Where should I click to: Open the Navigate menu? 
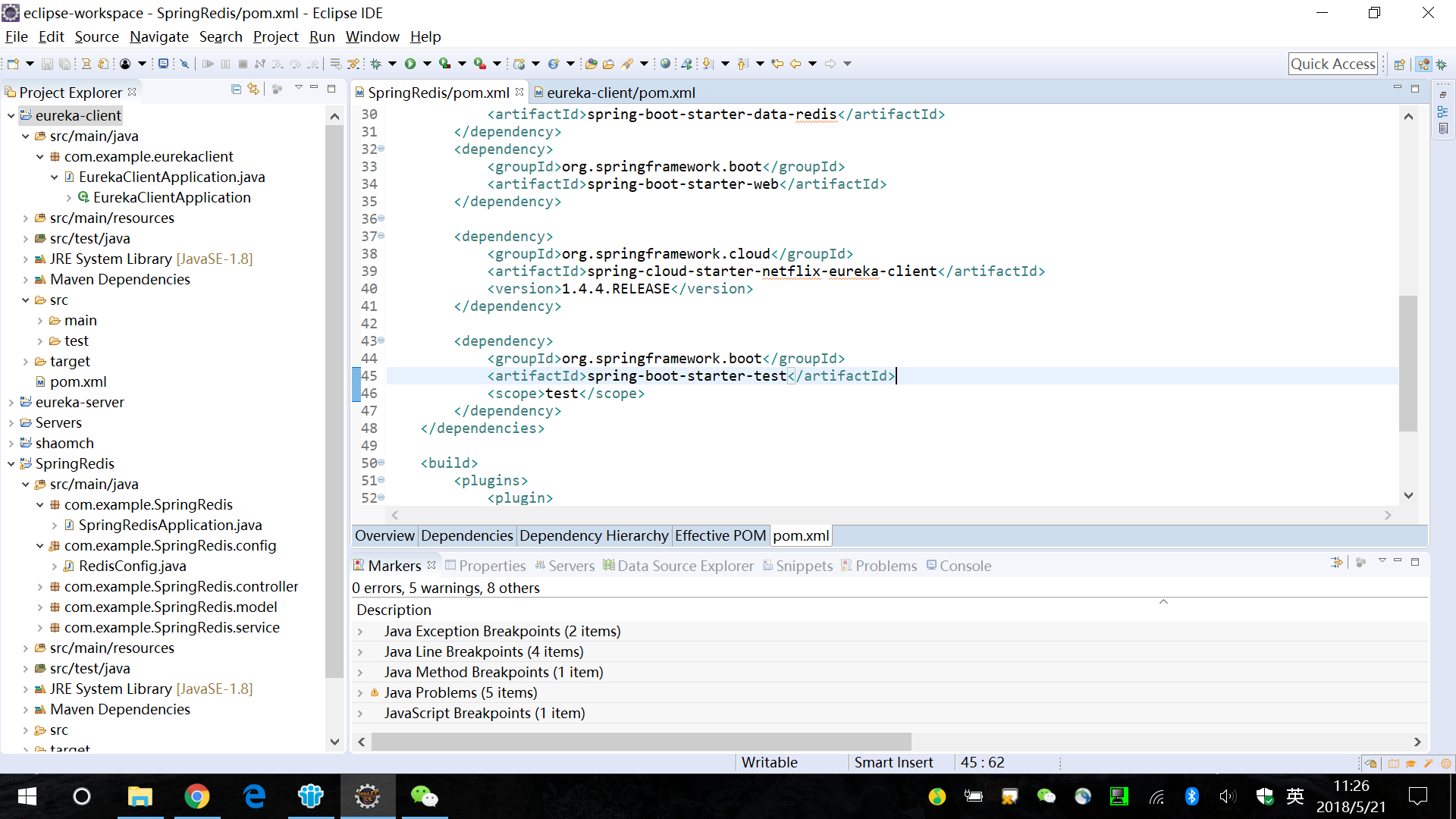[x=158, y=36]
